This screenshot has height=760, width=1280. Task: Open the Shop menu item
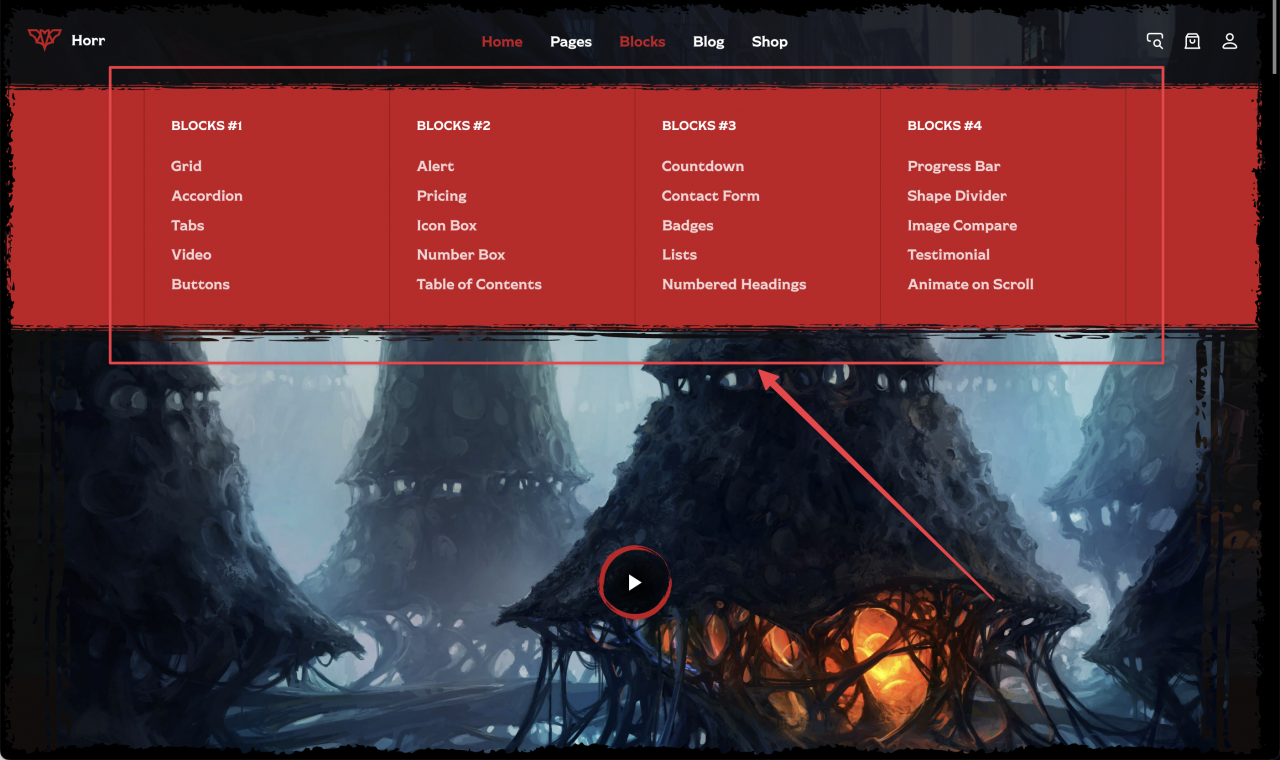[770, 42]
